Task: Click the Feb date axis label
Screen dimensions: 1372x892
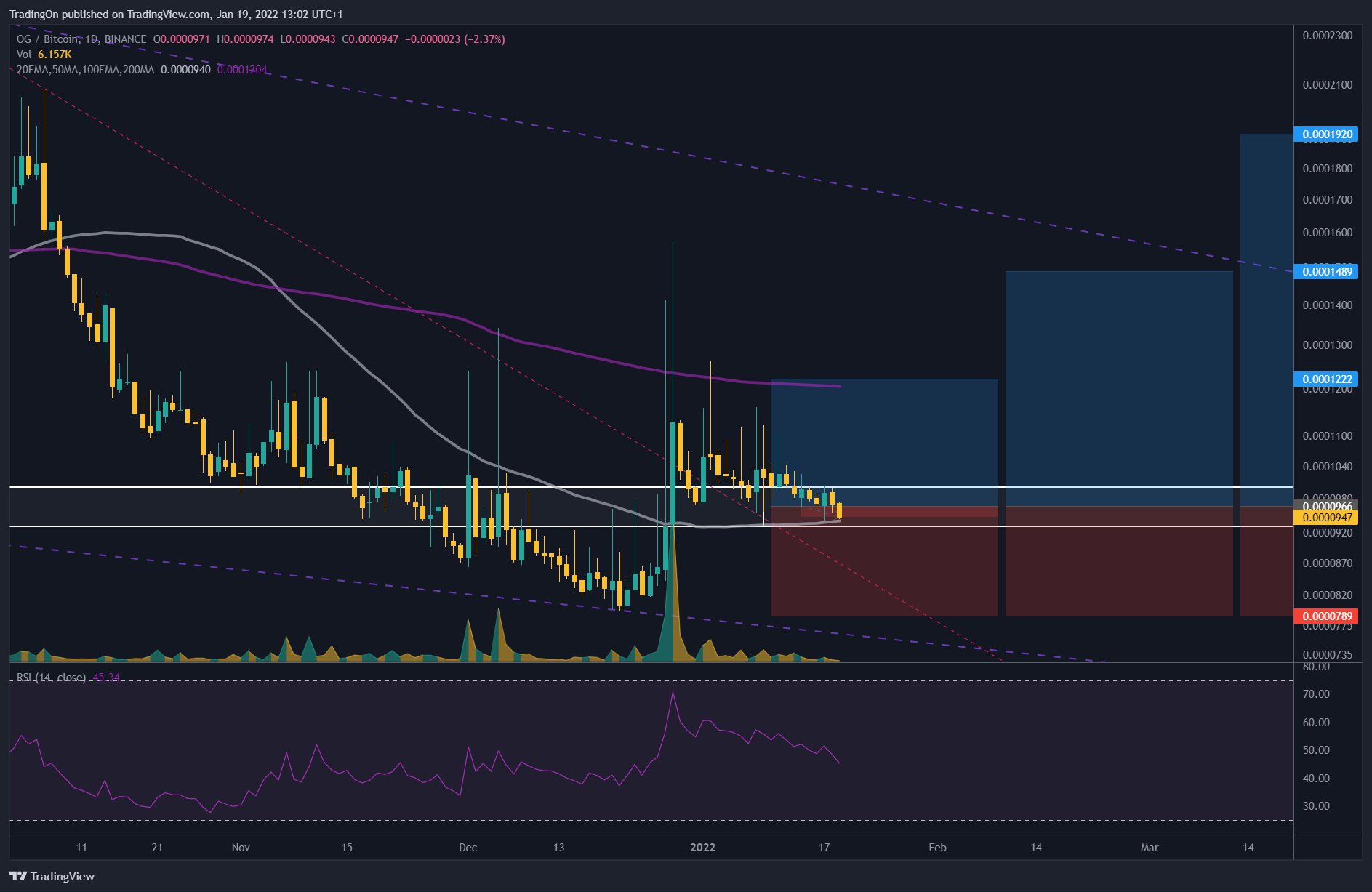Action: [x=938, y=848]
